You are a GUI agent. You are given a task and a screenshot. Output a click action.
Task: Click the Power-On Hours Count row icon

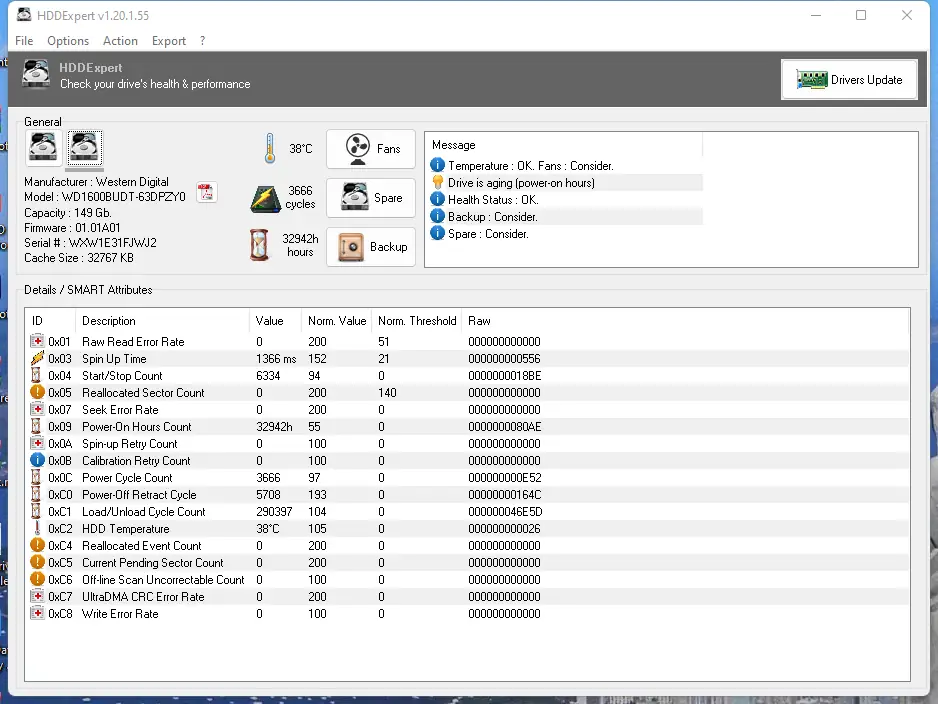pos(36,426)
